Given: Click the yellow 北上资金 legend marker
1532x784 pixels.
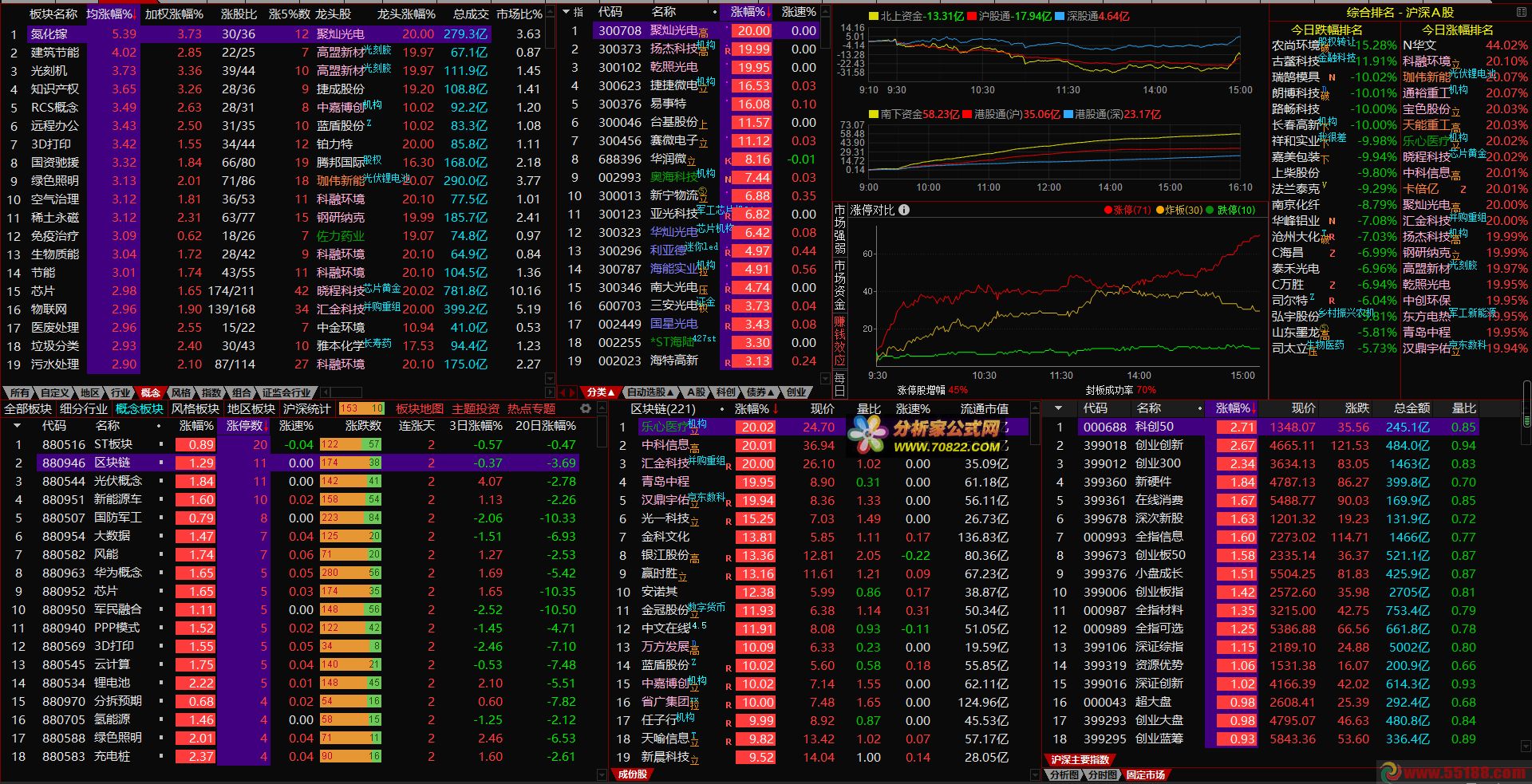Looking at the screenshot, I should (874, 16).
